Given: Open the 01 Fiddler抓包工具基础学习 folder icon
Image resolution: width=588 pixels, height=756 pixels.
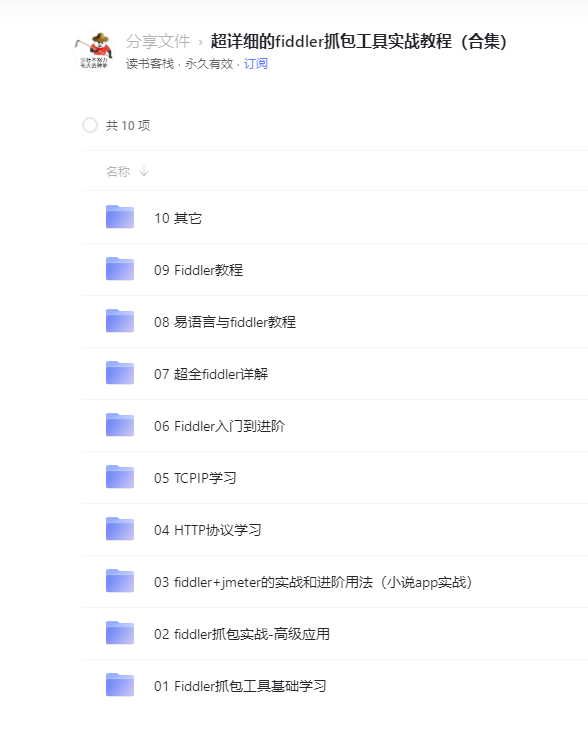Looking at the screenshot, I should 120,685.
